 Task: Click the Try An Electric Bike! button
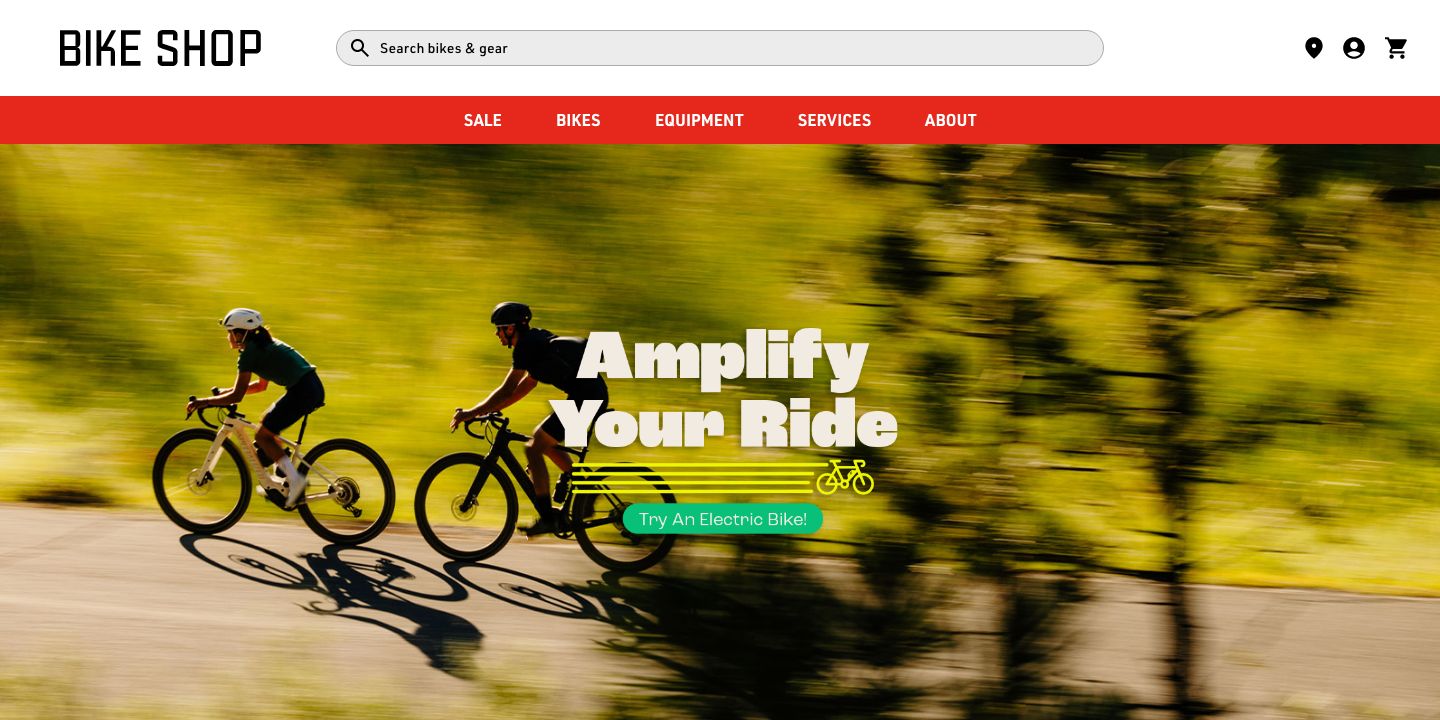(x=723, y=519)
